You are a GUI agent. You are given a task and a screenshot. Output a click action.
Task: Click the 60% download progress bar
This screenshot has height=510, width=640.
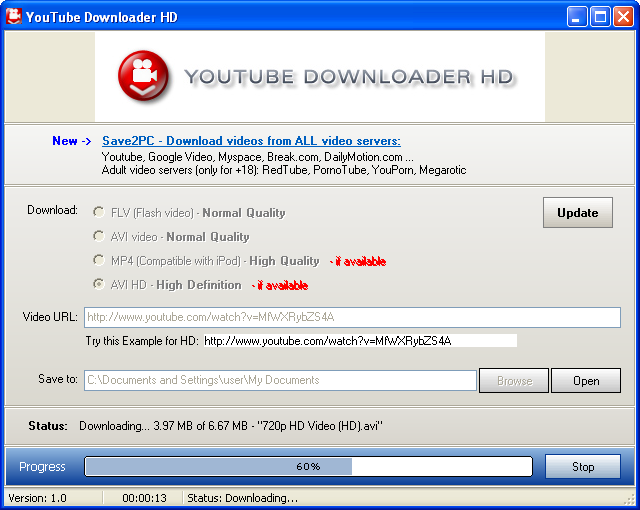coord(308,466)
